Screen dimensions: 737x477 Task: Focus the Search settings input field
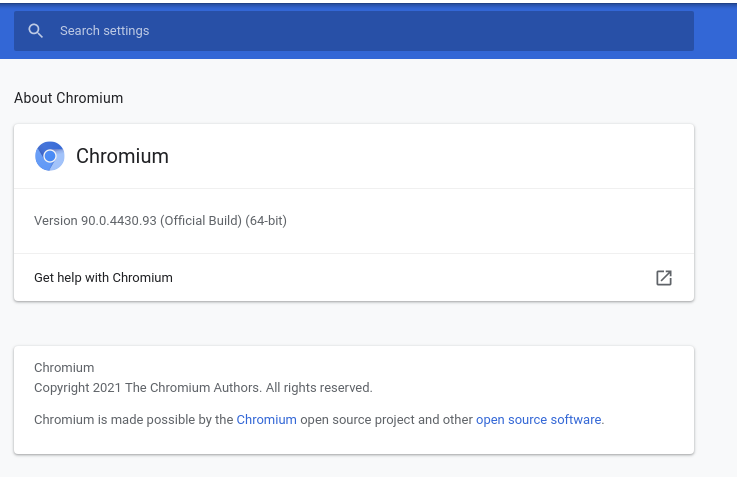click(x=353, y=31)
